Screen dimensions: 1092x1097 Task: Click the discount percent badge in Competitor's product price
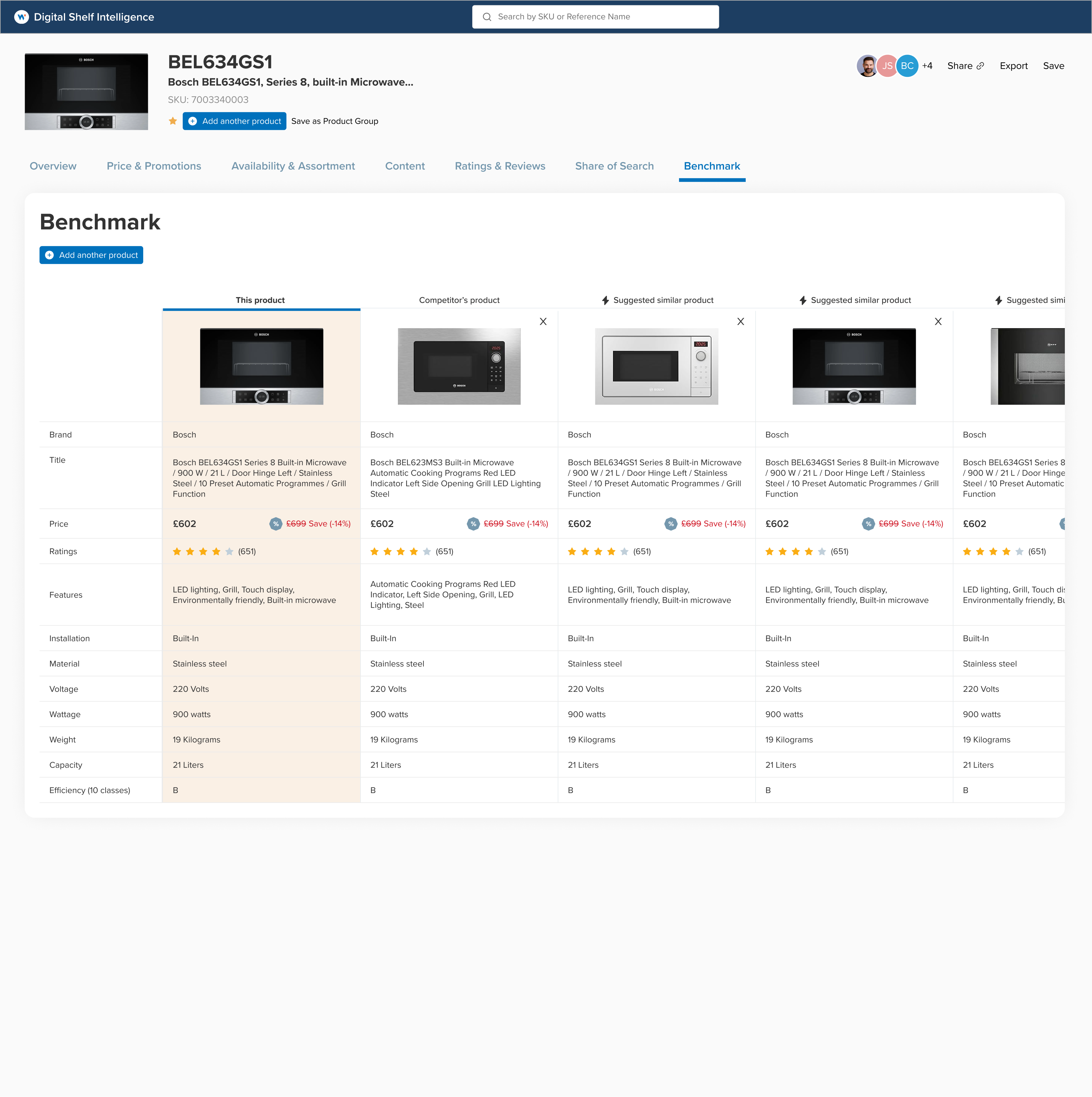click(473, 523)
